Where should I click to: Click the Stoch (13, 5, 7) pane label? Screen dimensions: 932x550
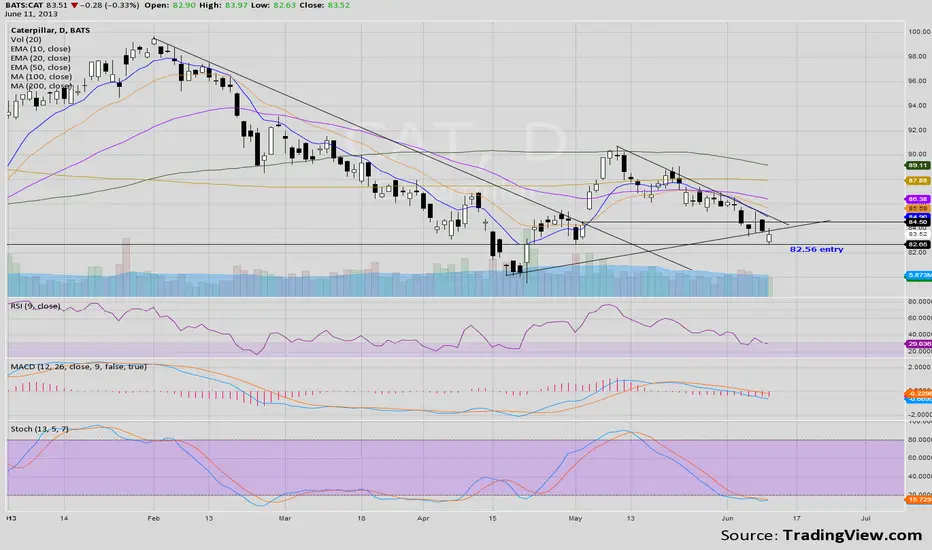tap(39, 429)
